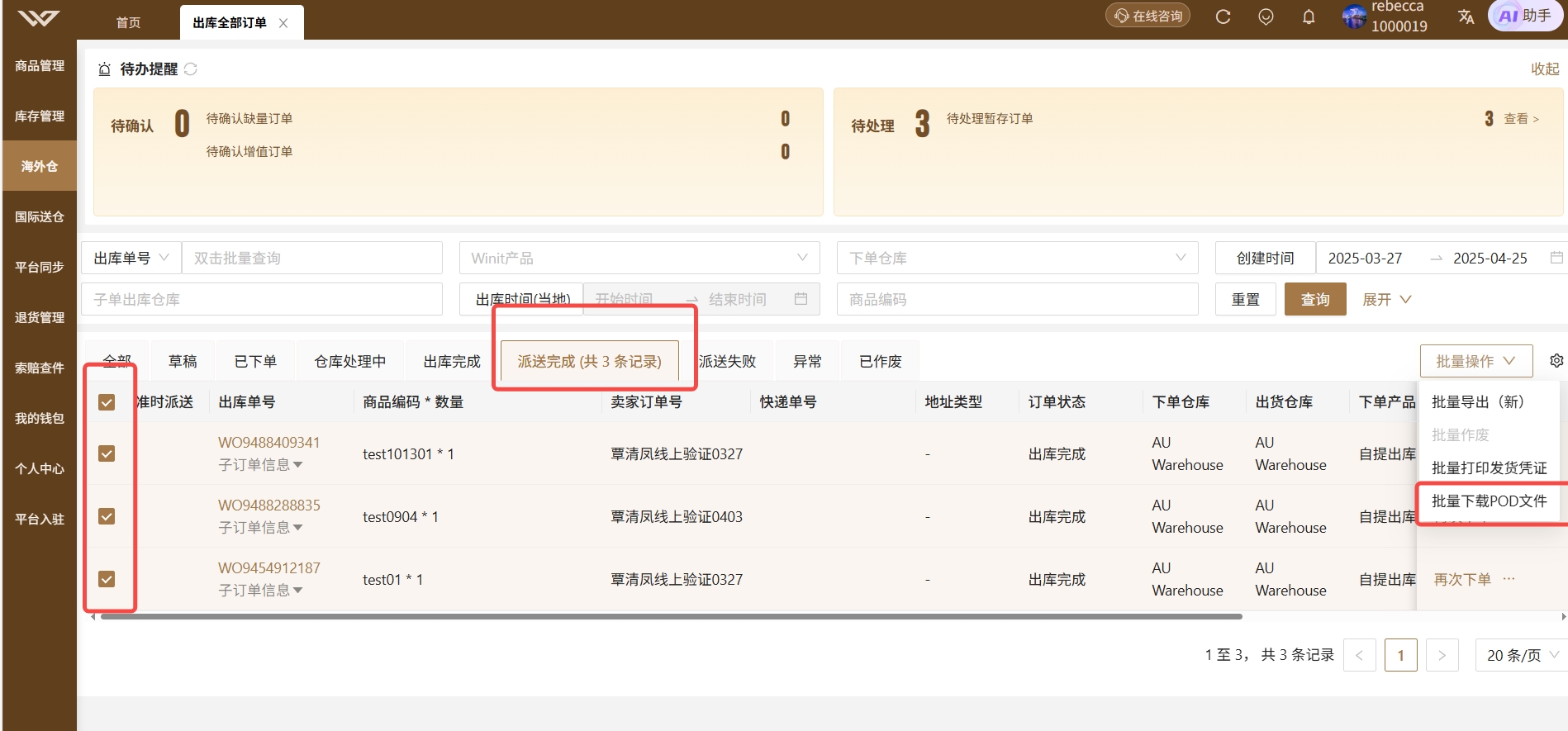This screenshot has width=1568, height=731.
Task: Open 商品管理 in sidebar
Action: pos(40,66)
